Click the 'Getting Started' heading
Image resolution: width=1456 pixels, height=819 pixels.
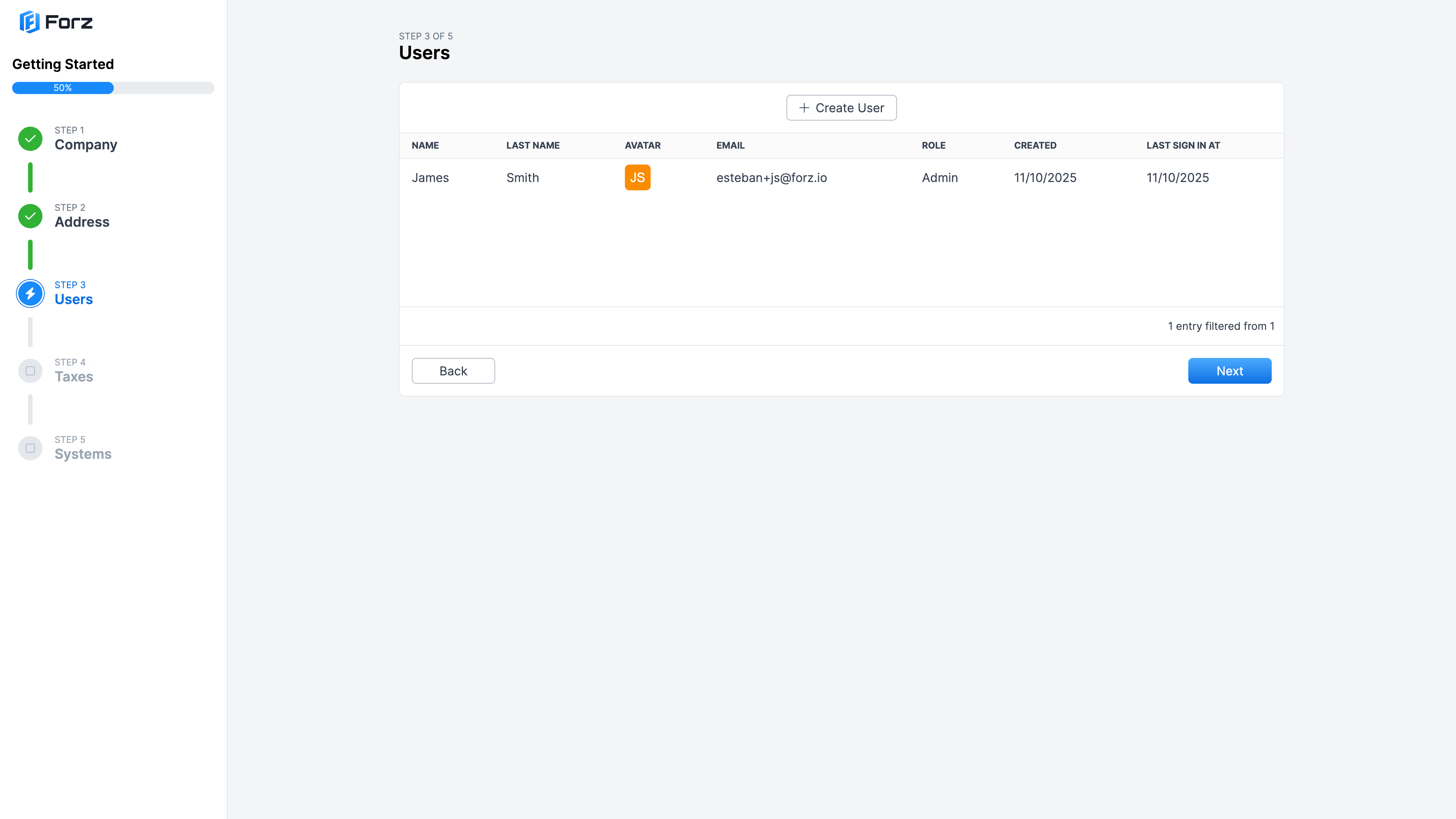point(63,64)
